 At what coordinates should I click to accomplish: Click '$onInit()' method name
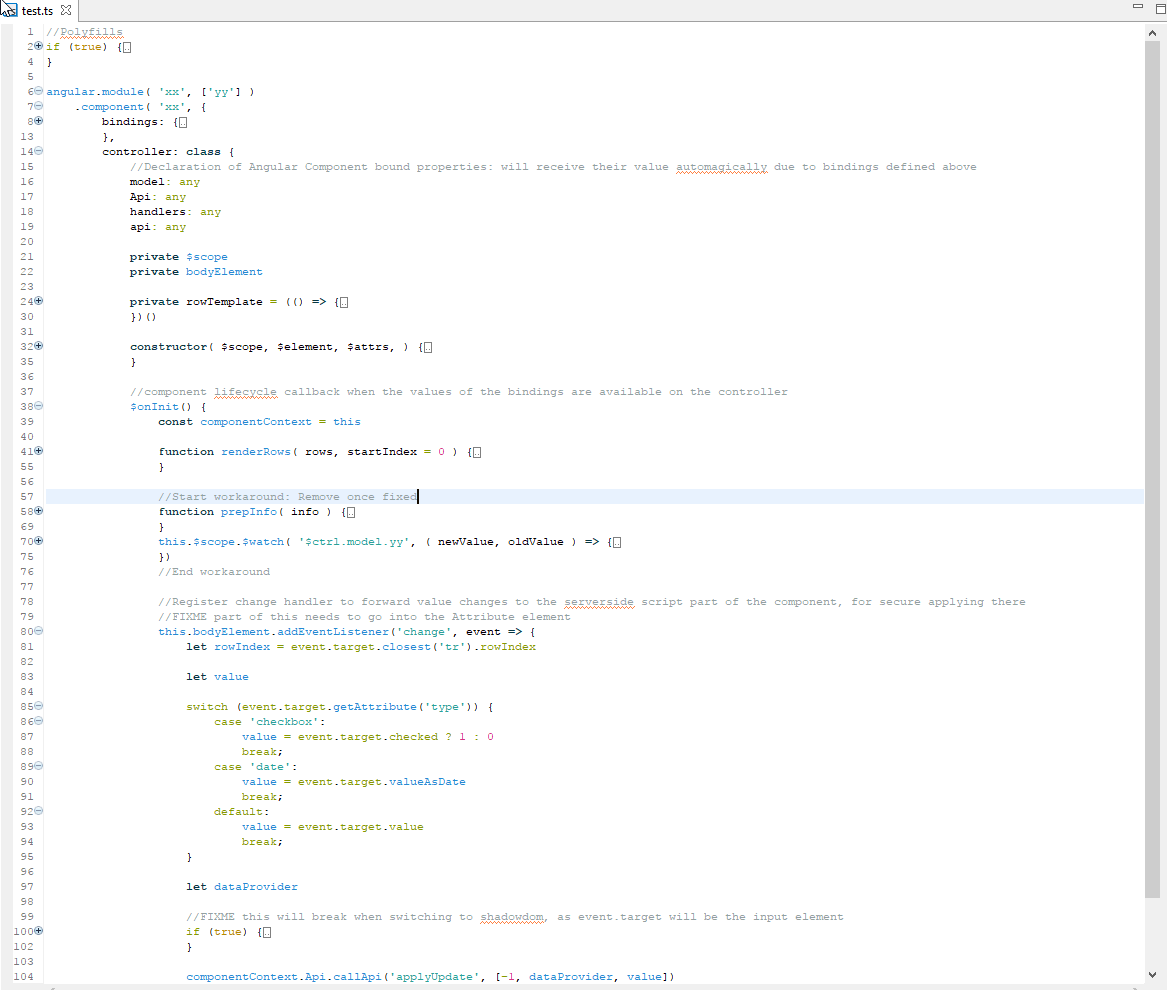point(161,406)
